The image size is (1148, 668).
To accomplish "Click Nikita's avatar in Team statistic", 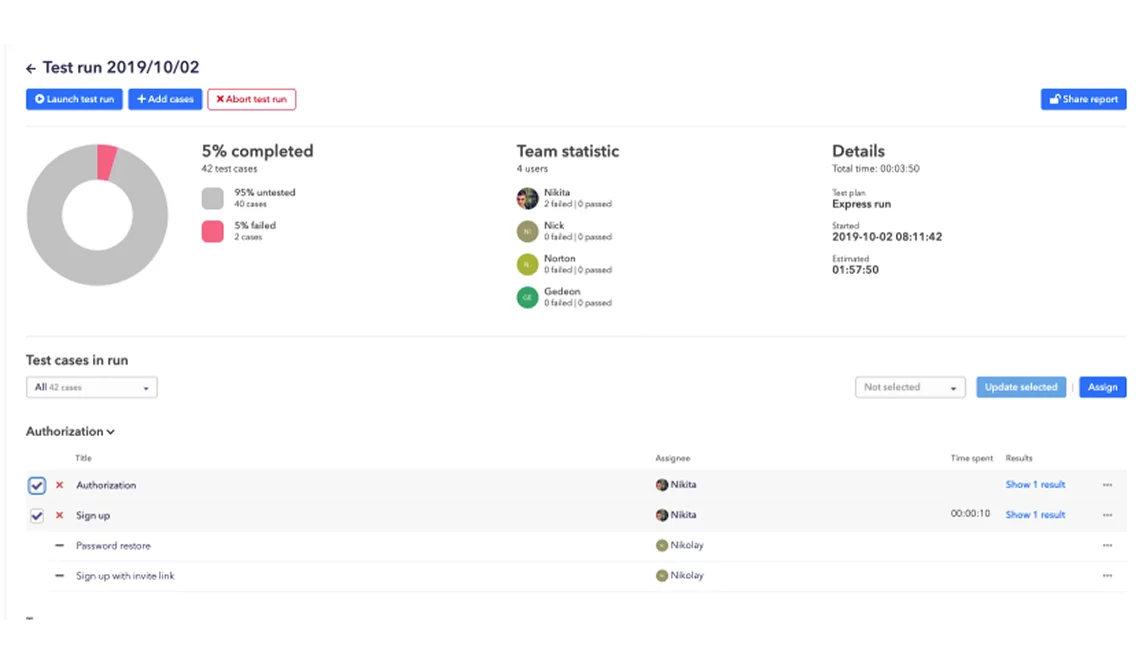I will 527,197.
